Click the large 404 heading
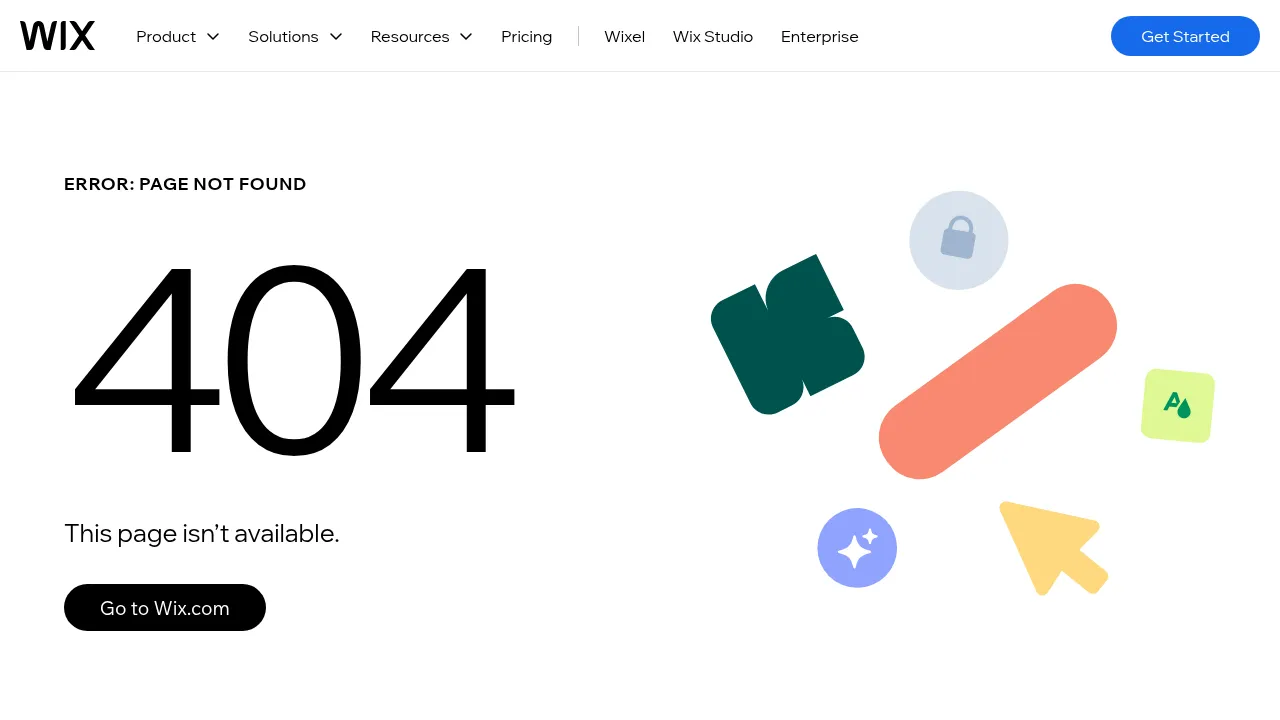Viewport: 1280px width, 720px height. [x=293, y=360]
